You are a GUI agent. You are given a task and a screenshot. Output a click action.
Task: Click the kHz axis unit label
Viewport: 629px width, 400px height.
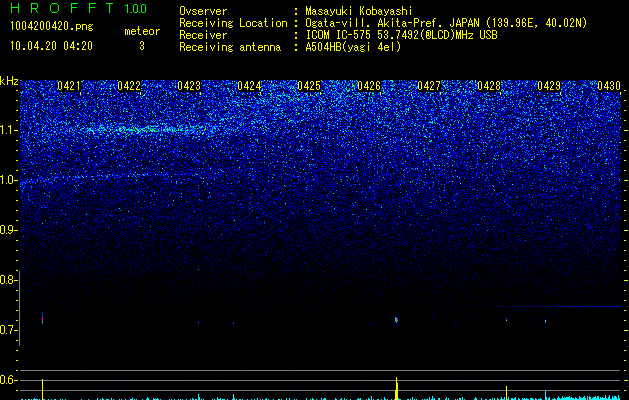pos(9,81)
